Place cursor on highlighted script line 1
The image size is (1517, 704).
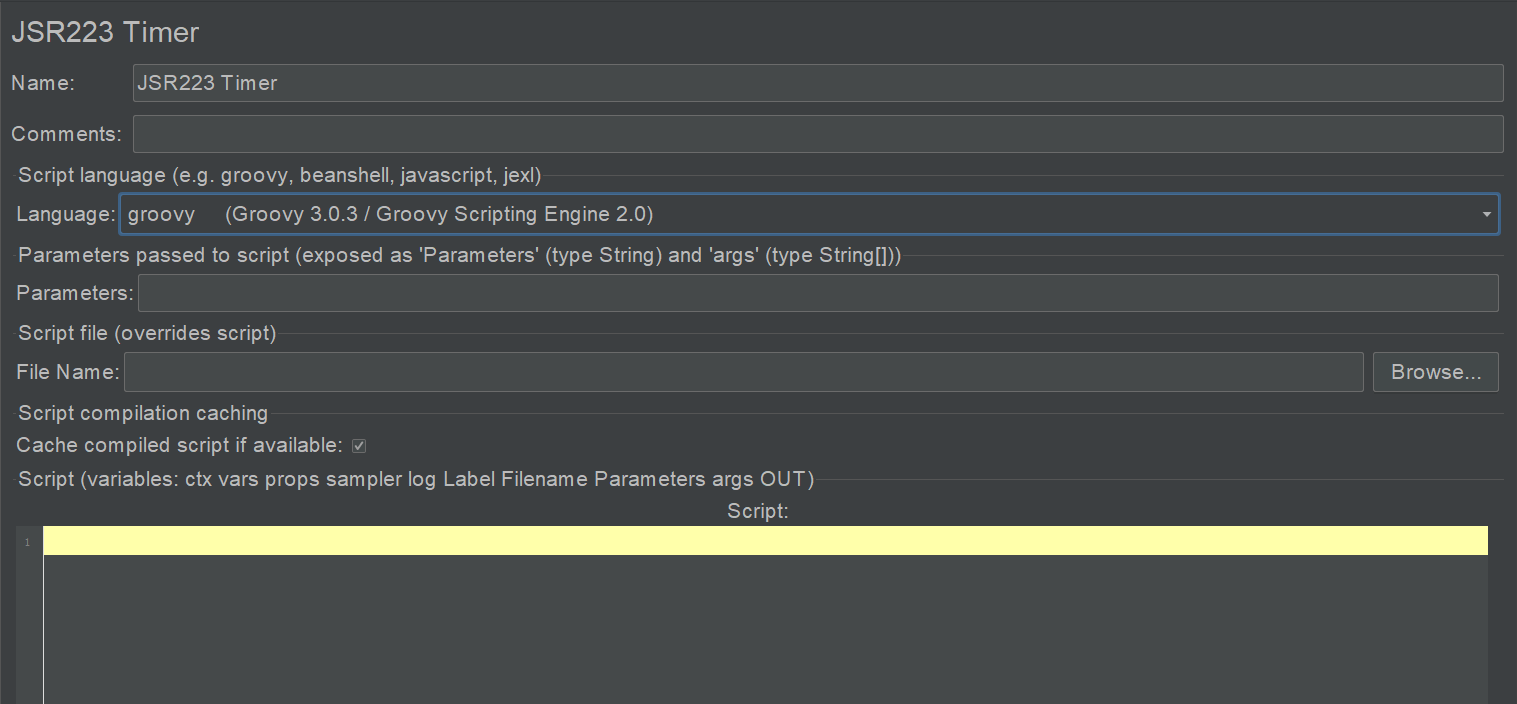click(765, 541)
